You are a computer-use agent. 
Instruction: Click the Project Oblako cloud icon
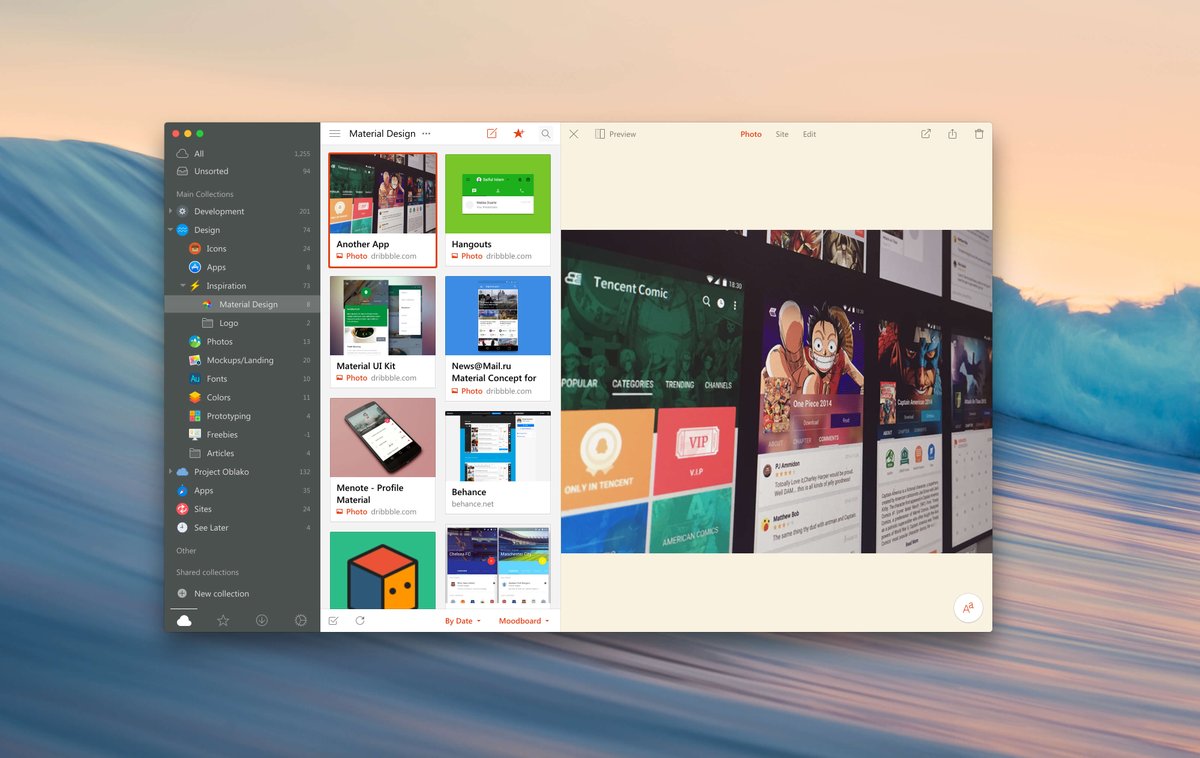point(183,472)
